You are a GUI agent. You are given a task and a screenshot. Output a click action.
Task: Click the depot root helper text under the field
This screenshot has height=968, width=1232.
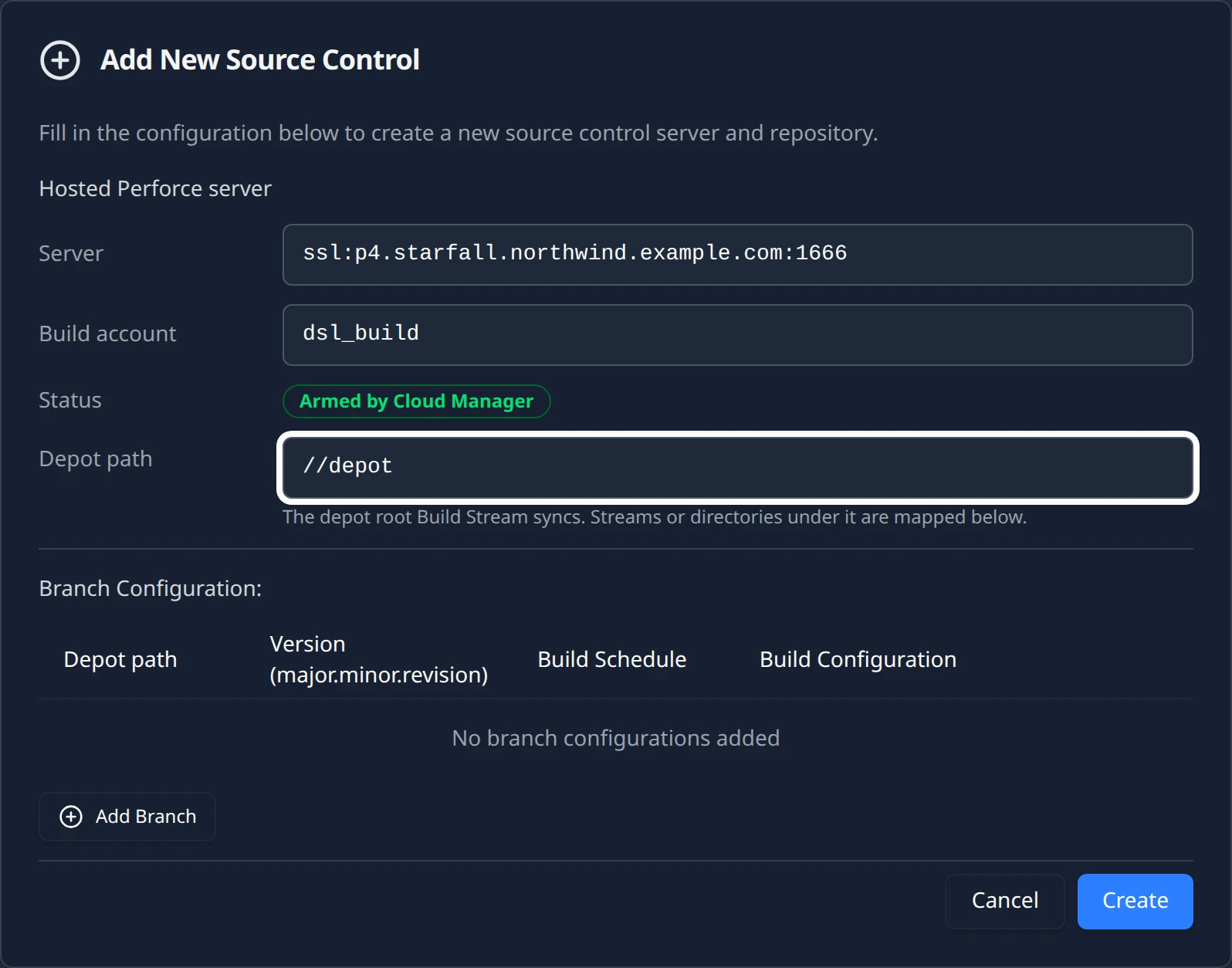[654, 516]
